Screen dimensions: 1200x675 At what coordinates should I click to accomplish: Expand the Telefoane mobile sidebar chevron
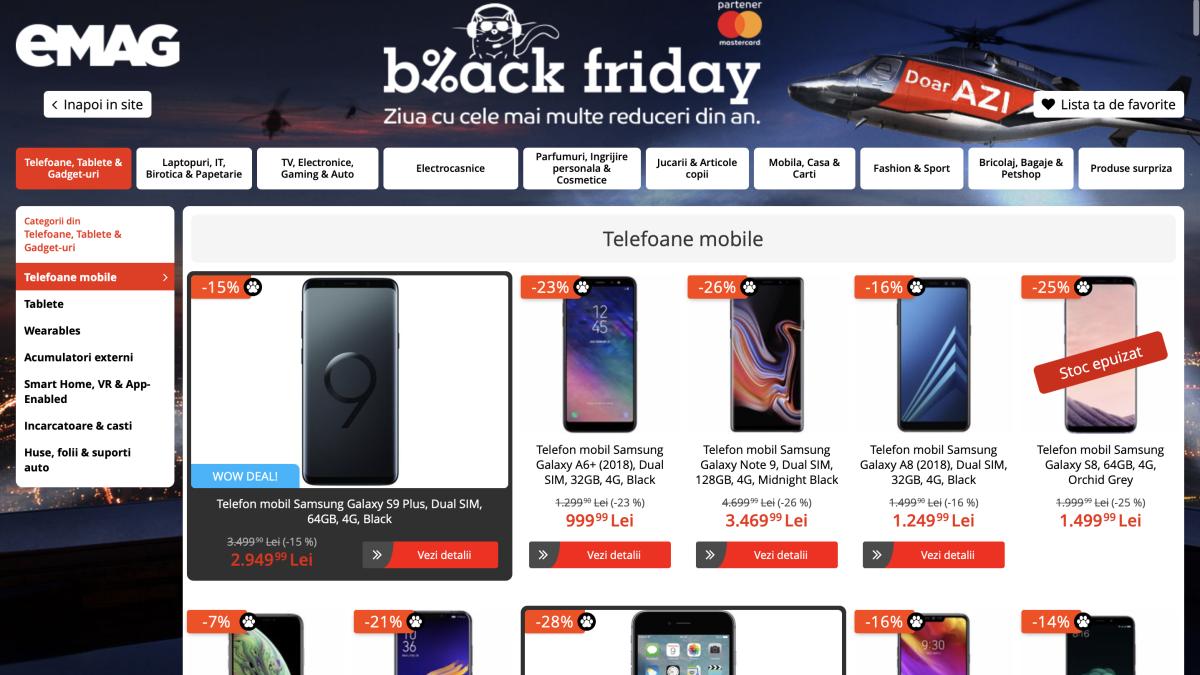(x=165, y=277)
